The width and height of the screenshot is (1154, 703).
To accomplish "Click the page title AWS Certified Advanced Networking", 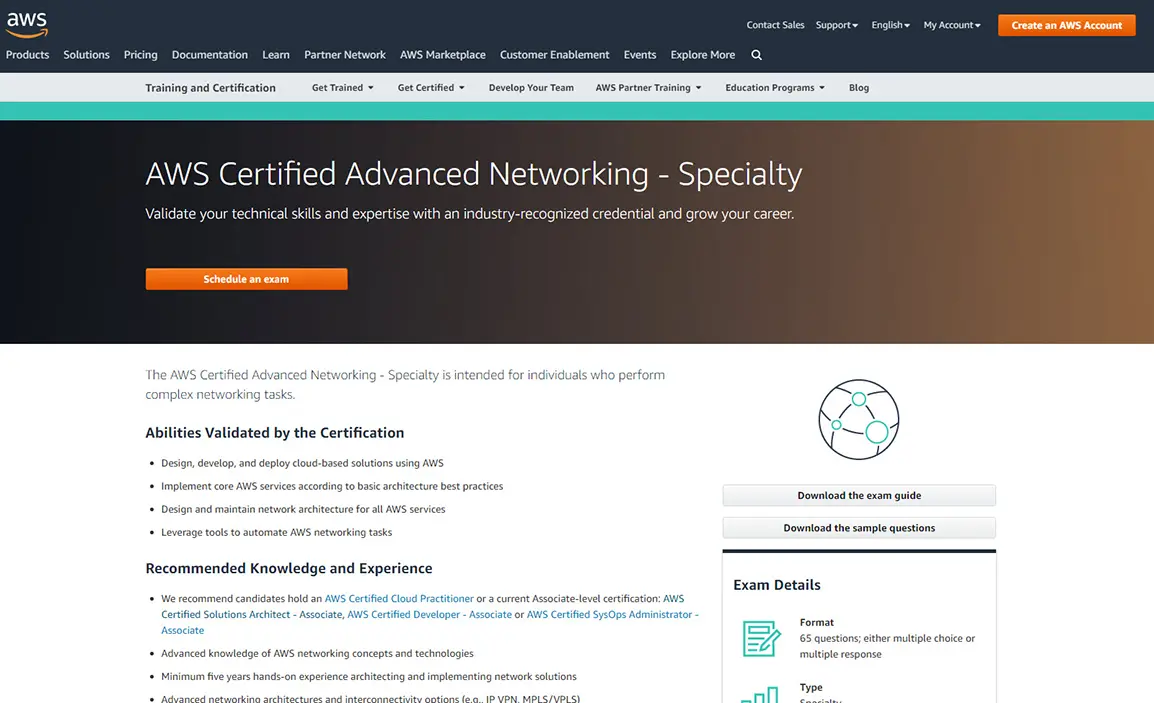I will 473,174.
